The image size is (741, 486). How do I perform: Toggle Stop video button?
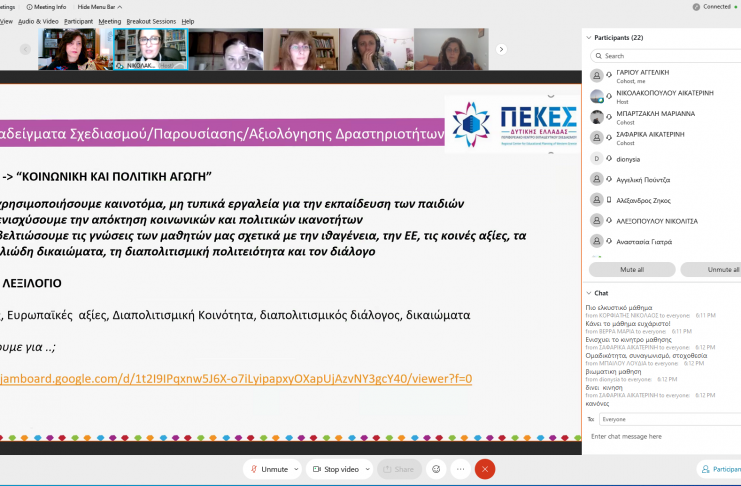click(334, 469)
